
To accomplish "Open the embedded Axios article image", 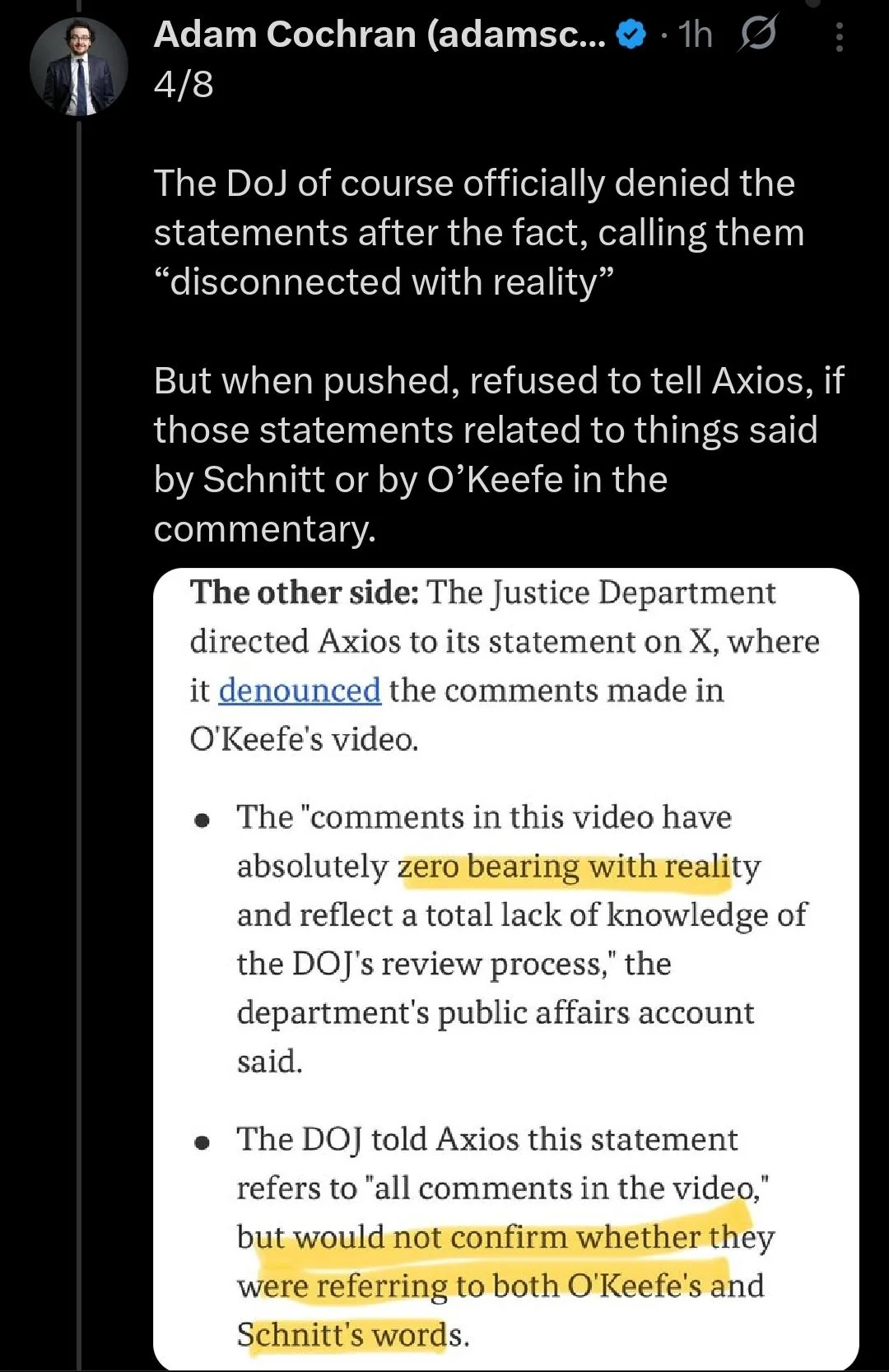I will tap(505, 969).
